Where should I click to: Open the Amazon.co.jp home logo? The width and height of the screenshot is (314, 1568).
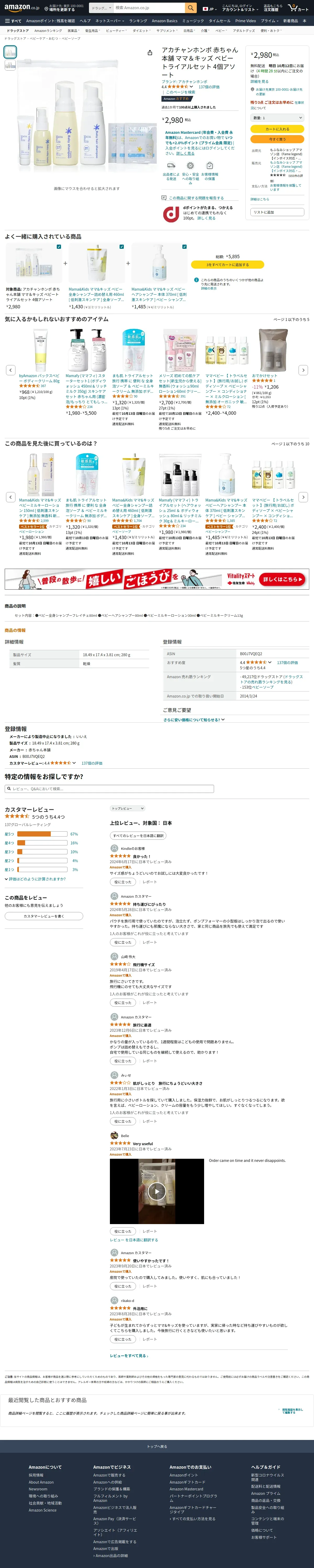[x=21, y=8]
